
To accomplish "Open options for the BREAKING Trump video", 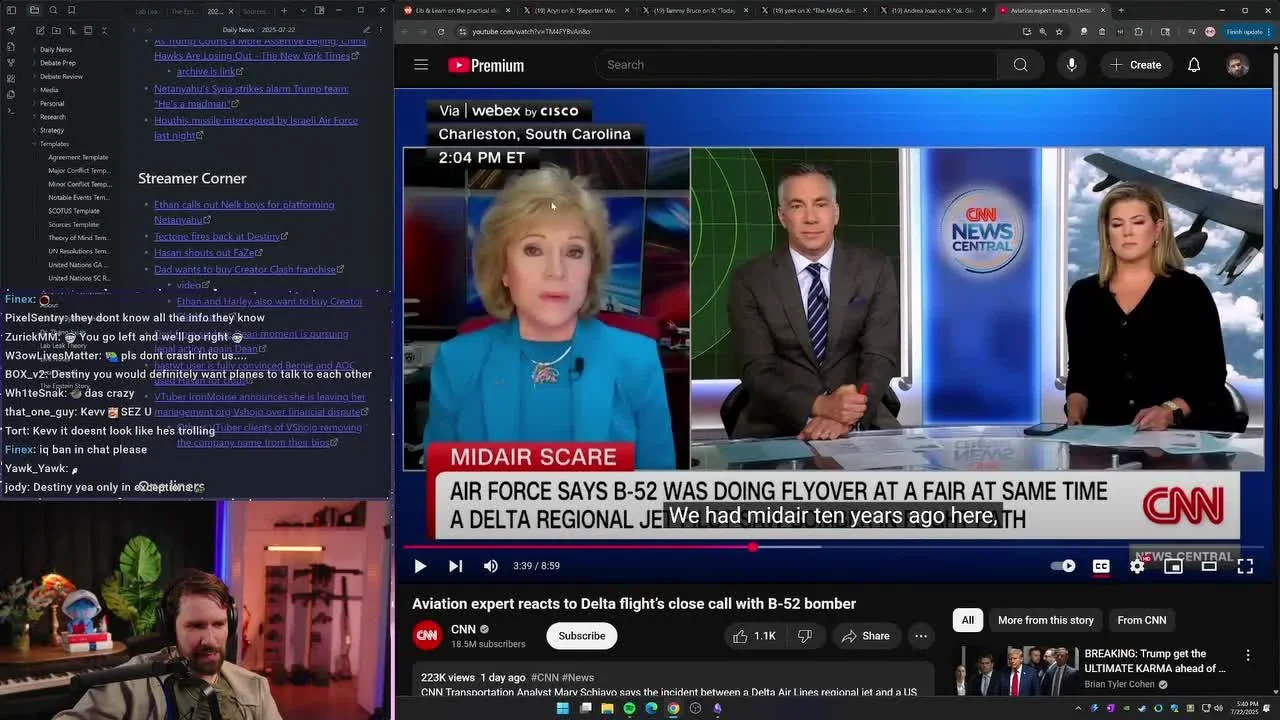I will tap(1247, 656).
